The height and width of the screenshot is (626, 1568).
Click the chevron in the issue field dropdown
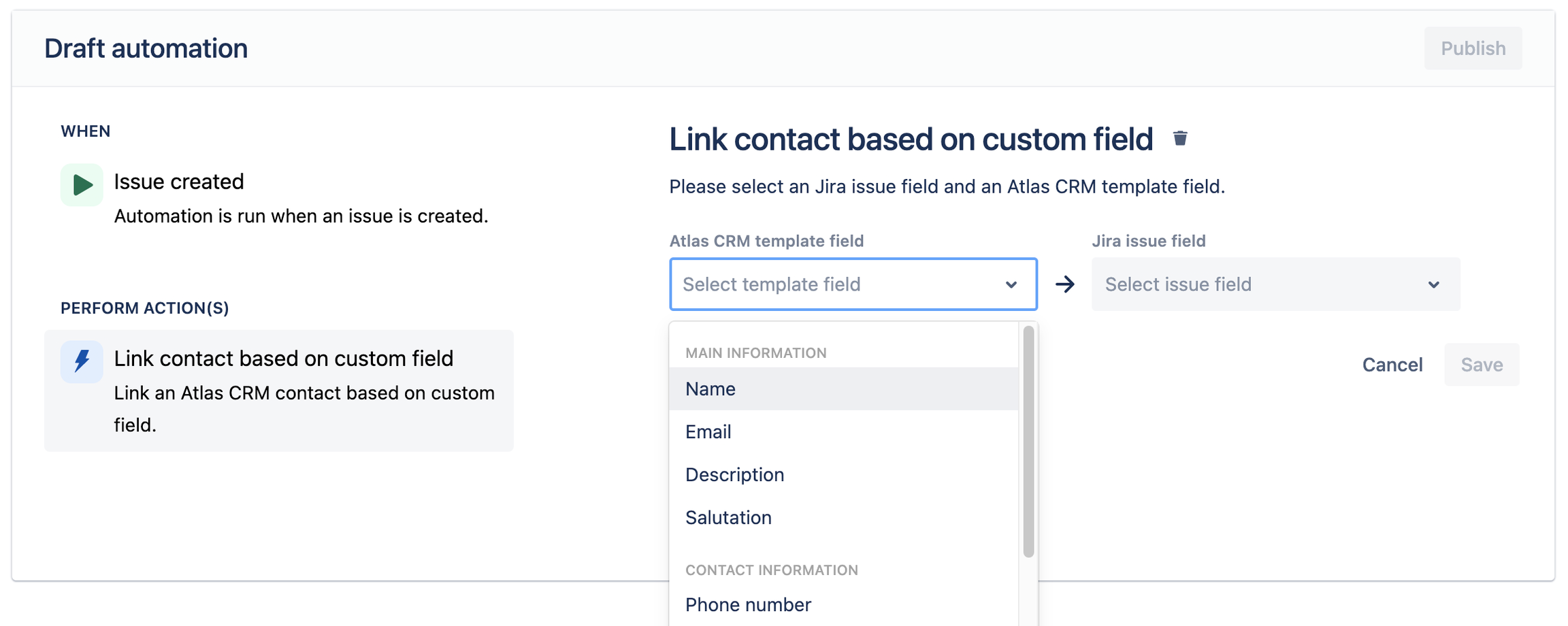tap(1434, 284)
